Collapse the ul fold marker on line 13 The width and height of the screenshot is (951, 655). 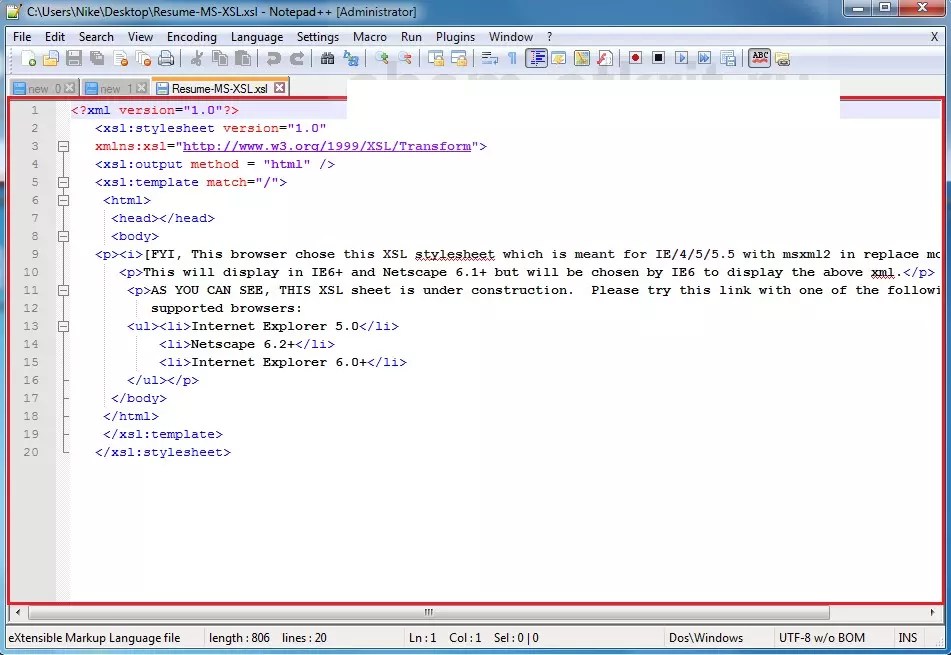tap(63, 326)
